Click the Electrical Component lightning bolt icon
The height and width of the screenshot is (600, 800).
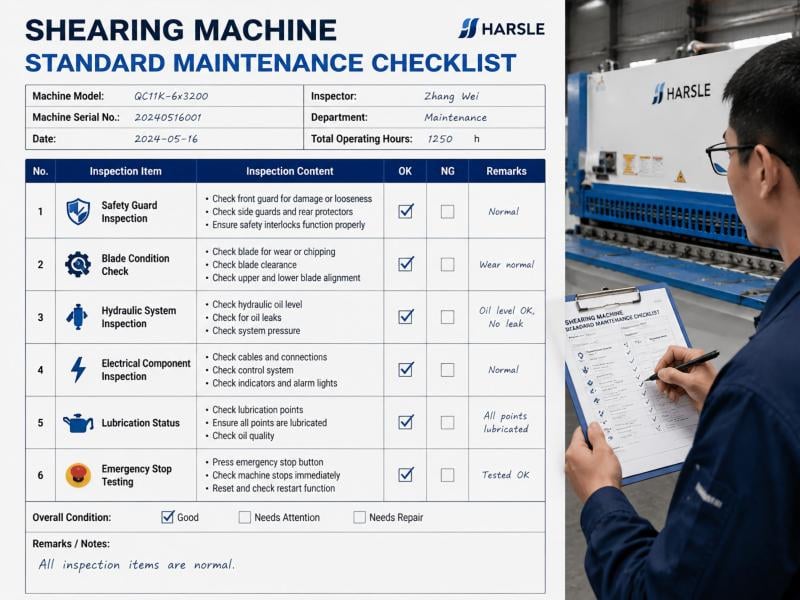pyautogui.click(x=78, y=369)
